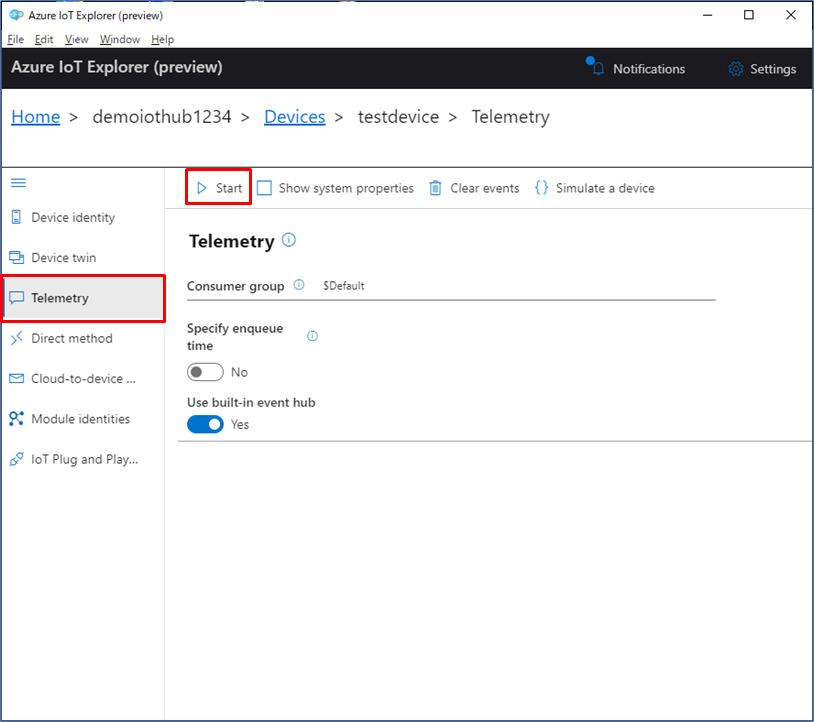The image size is (814, 722).
Task: Open the View menu
Action: (76, 39)
